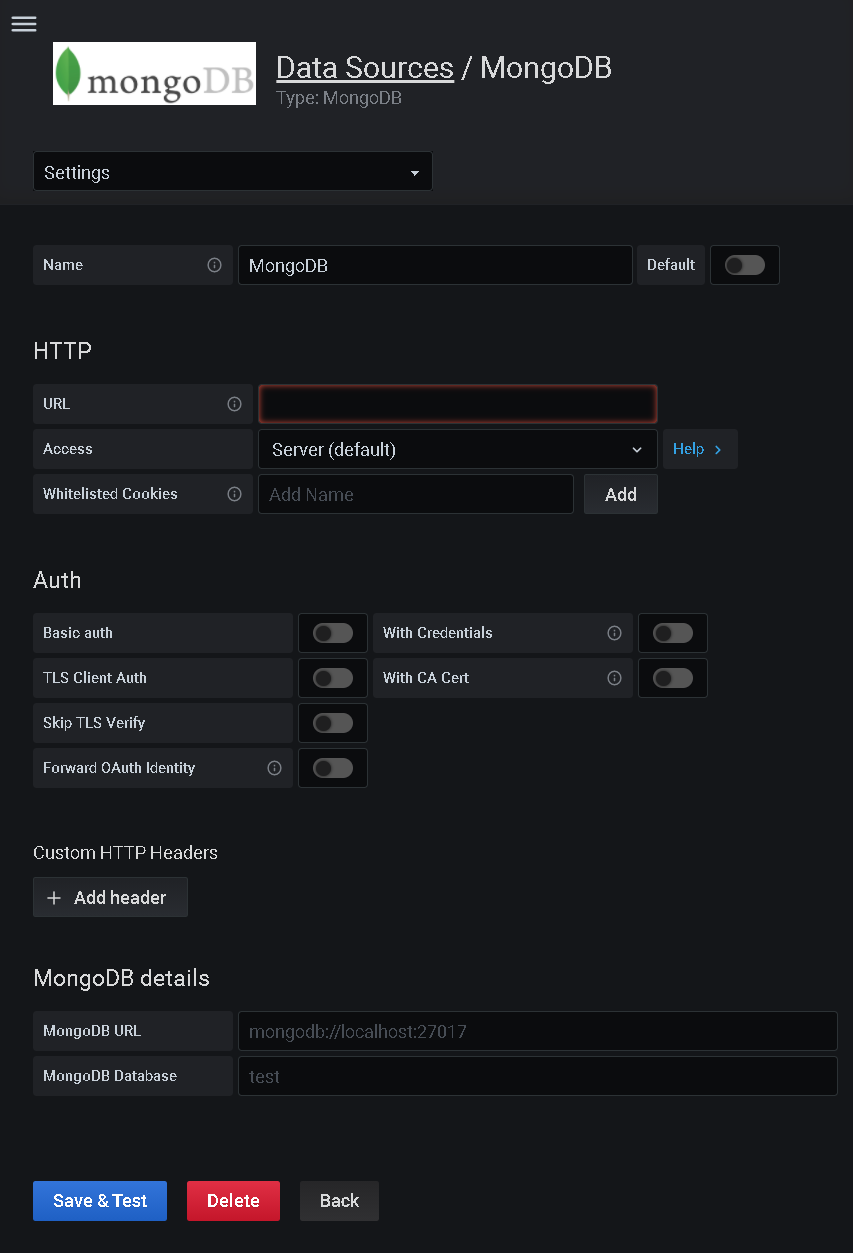Viewport: 853px width, 1253px height.
Task: Open the sidebar with the hamburger icon
Action: 23,24
